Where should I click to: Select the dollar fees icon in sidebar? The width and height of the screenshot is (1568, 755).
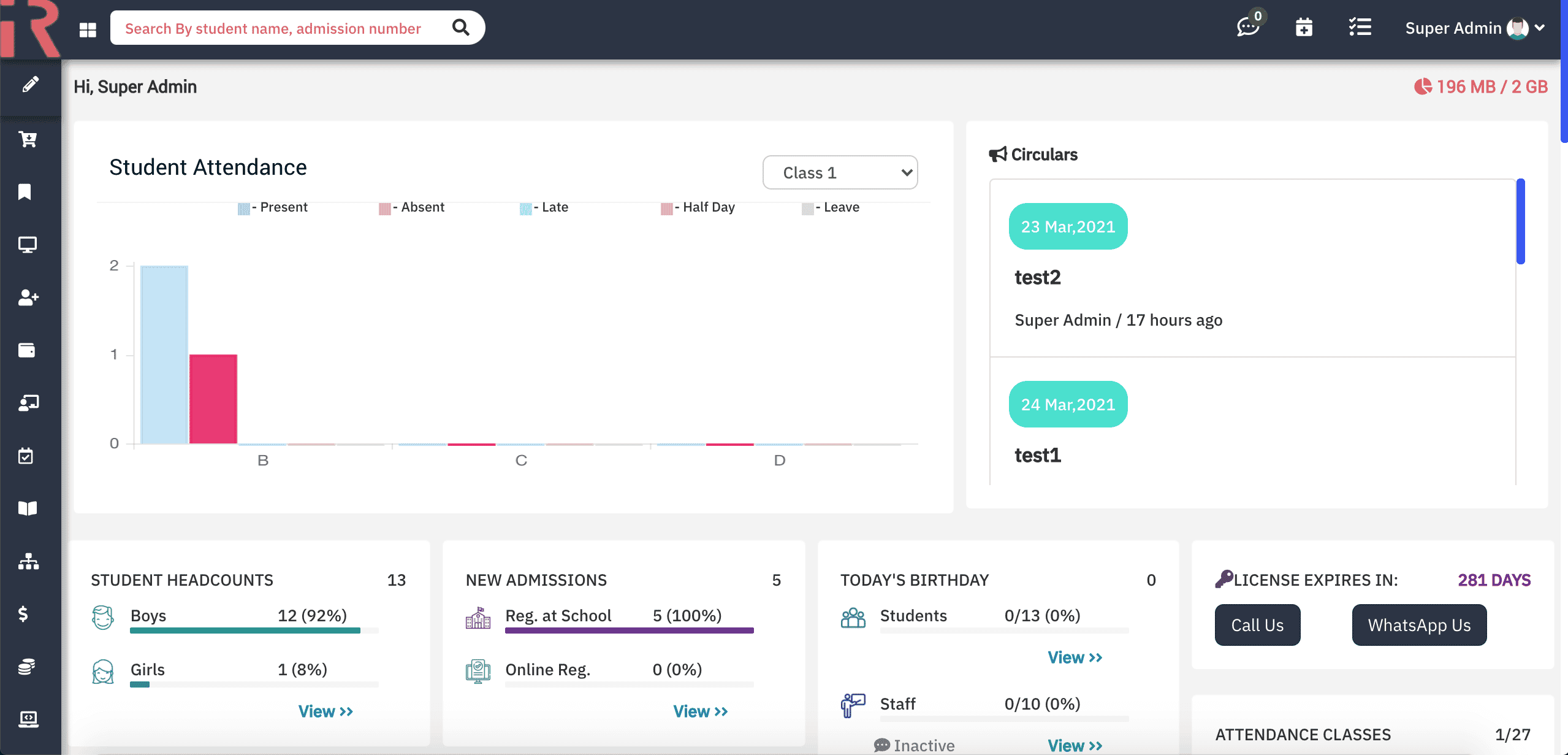(23, 615)
